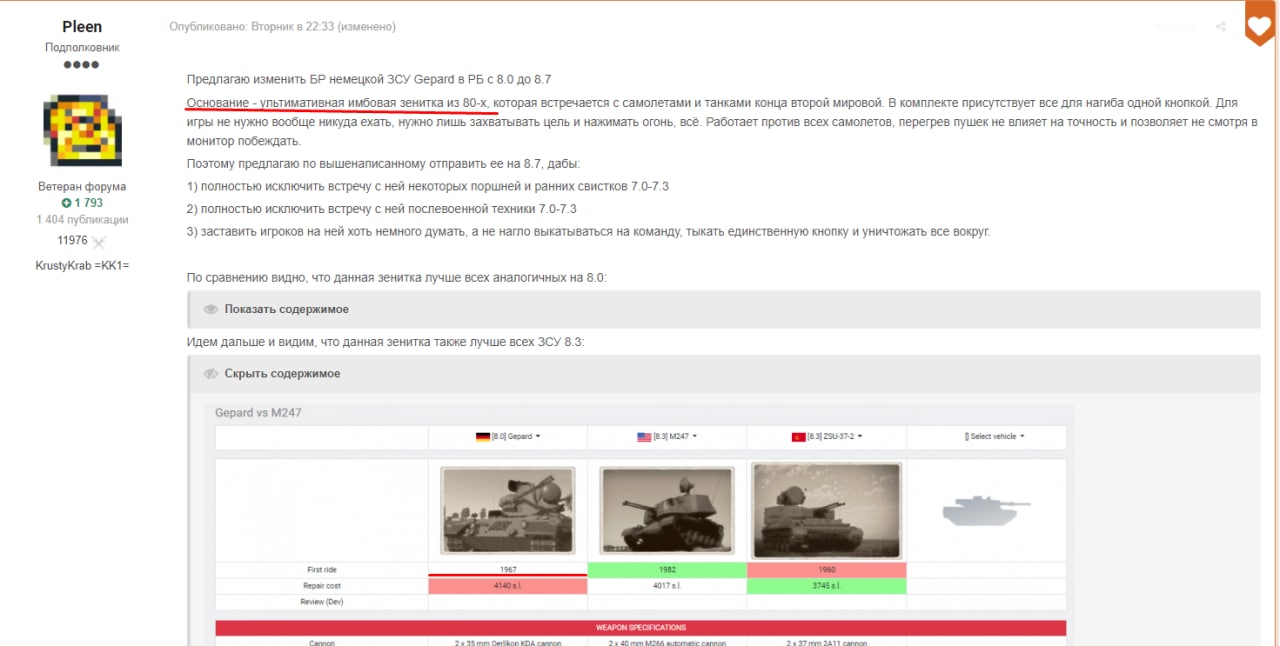This screenshot has height=646, width=1280.
Task: Open the '[8.3] ZSU-37-2' vehicle dropdown
Action: [x=826, y=436]
